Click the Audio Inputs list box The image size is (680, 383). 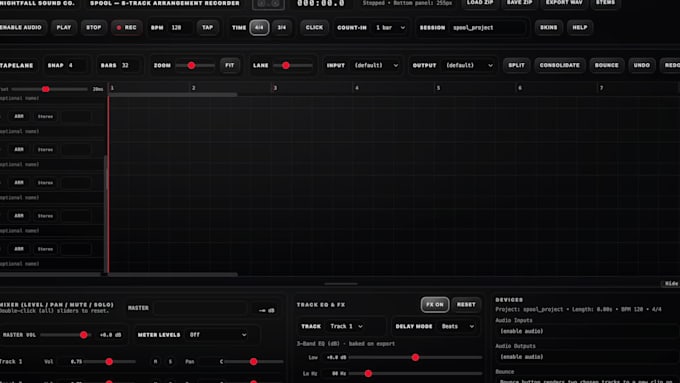click(587, 331)
